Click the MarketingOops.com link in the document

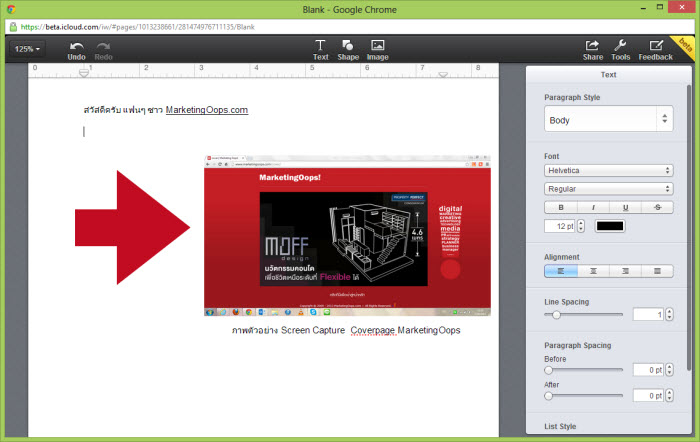207,110
